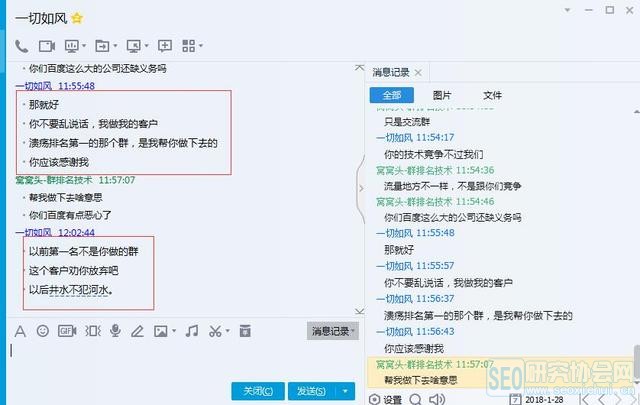This screenshot has width=640, height=405.
Task: Click the scissors screenshot icon
Action: [215, 331]
